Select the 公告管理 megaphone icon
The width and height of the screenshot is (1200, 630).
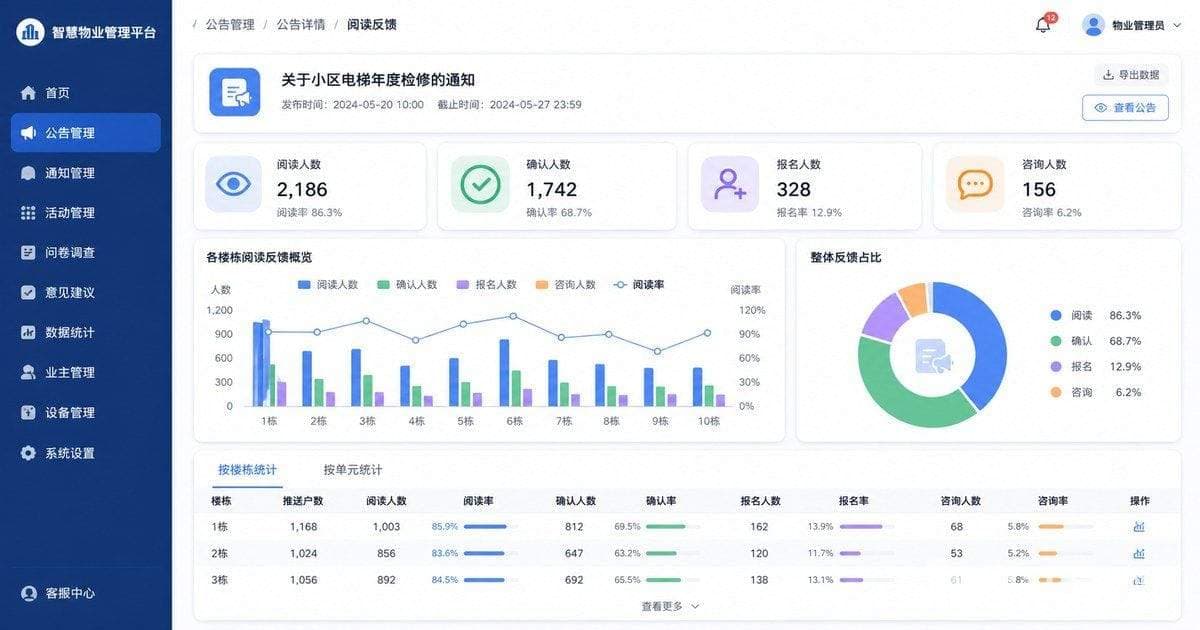click(28, 133)
